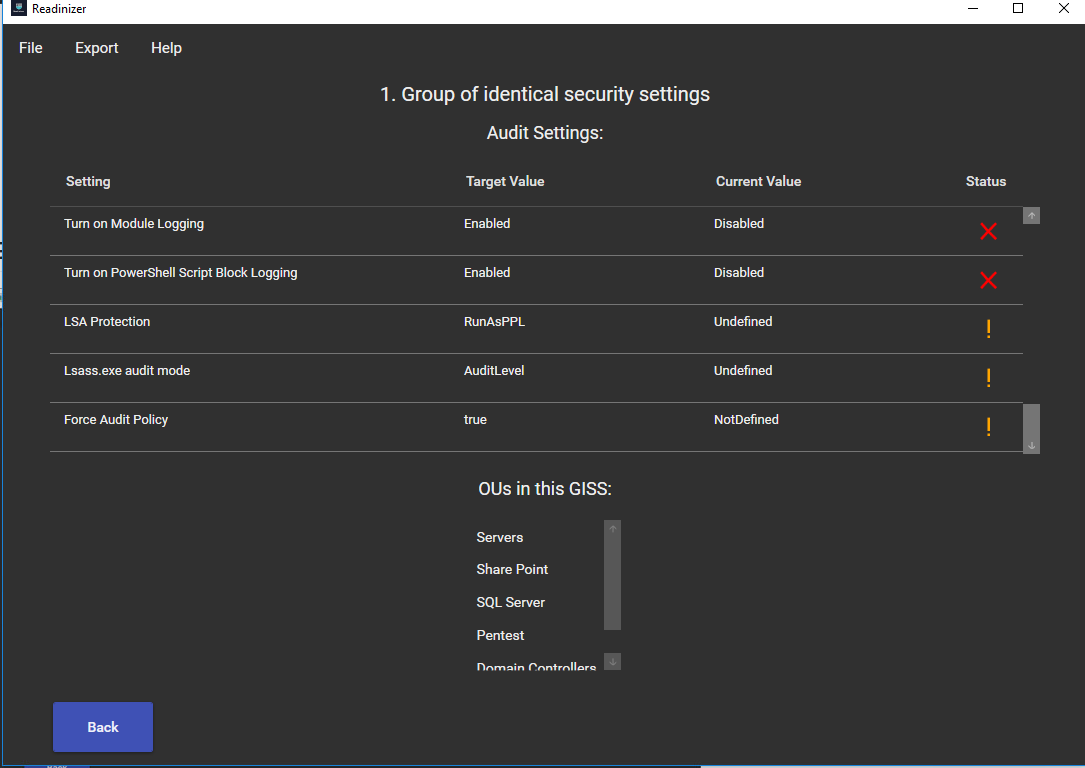
Task: Click the red X beside PowerShell Script Block Logging
Action: pos(988,280)
